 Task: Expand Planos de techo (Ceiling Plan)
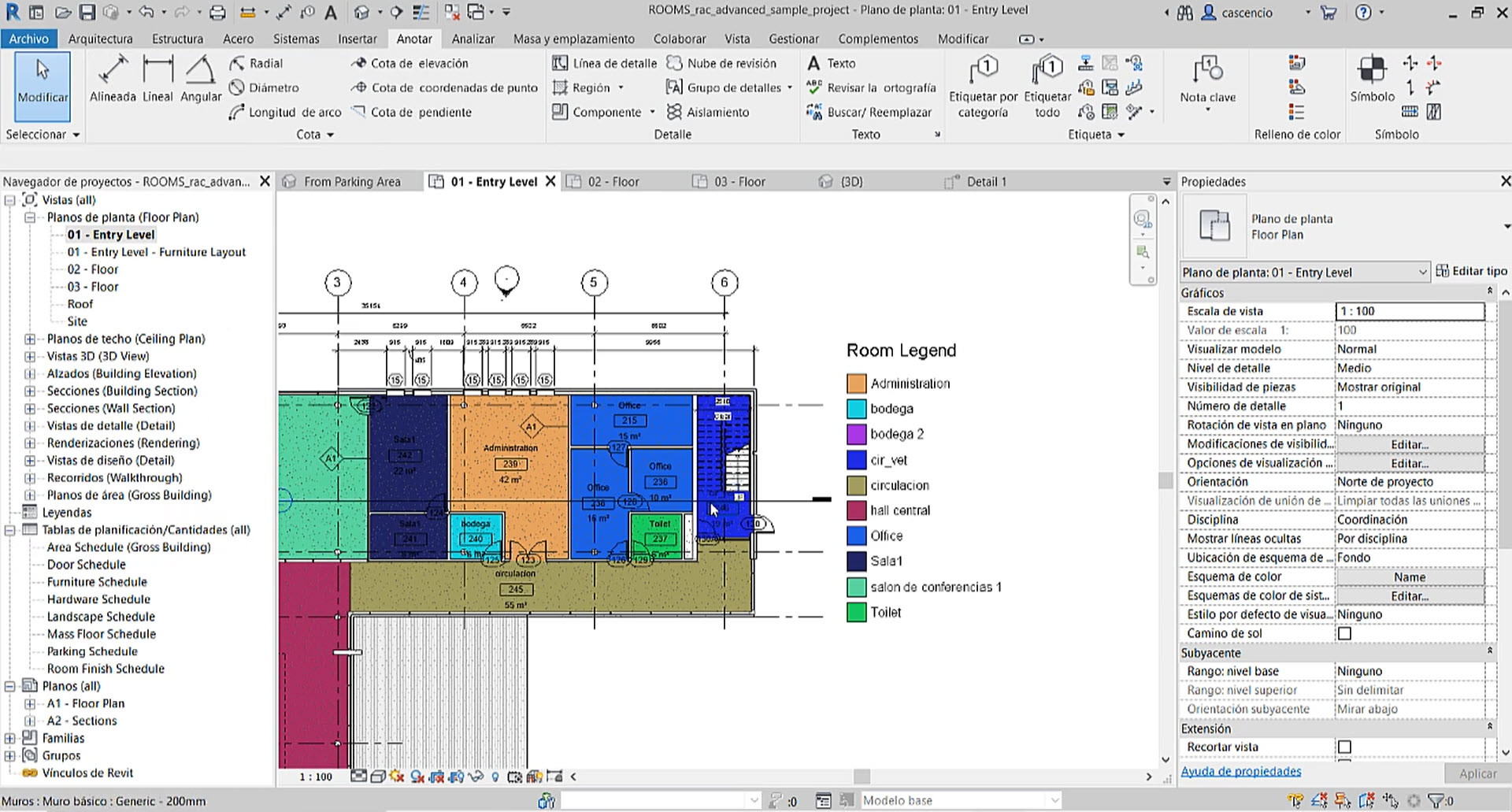coord(30,339)
